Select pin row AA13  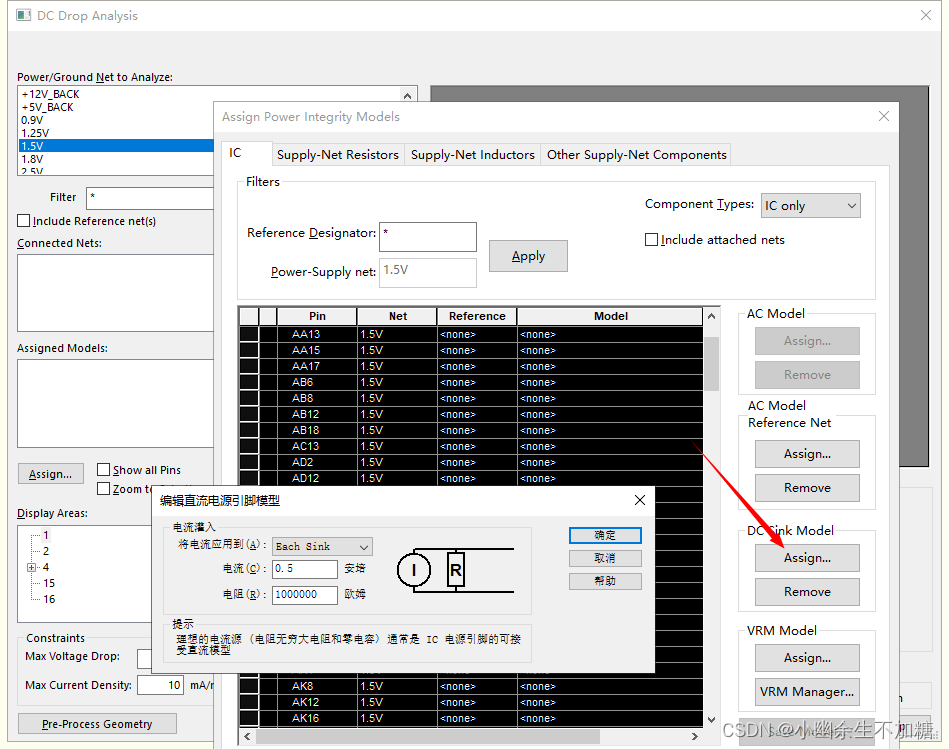tap(471, 334)
